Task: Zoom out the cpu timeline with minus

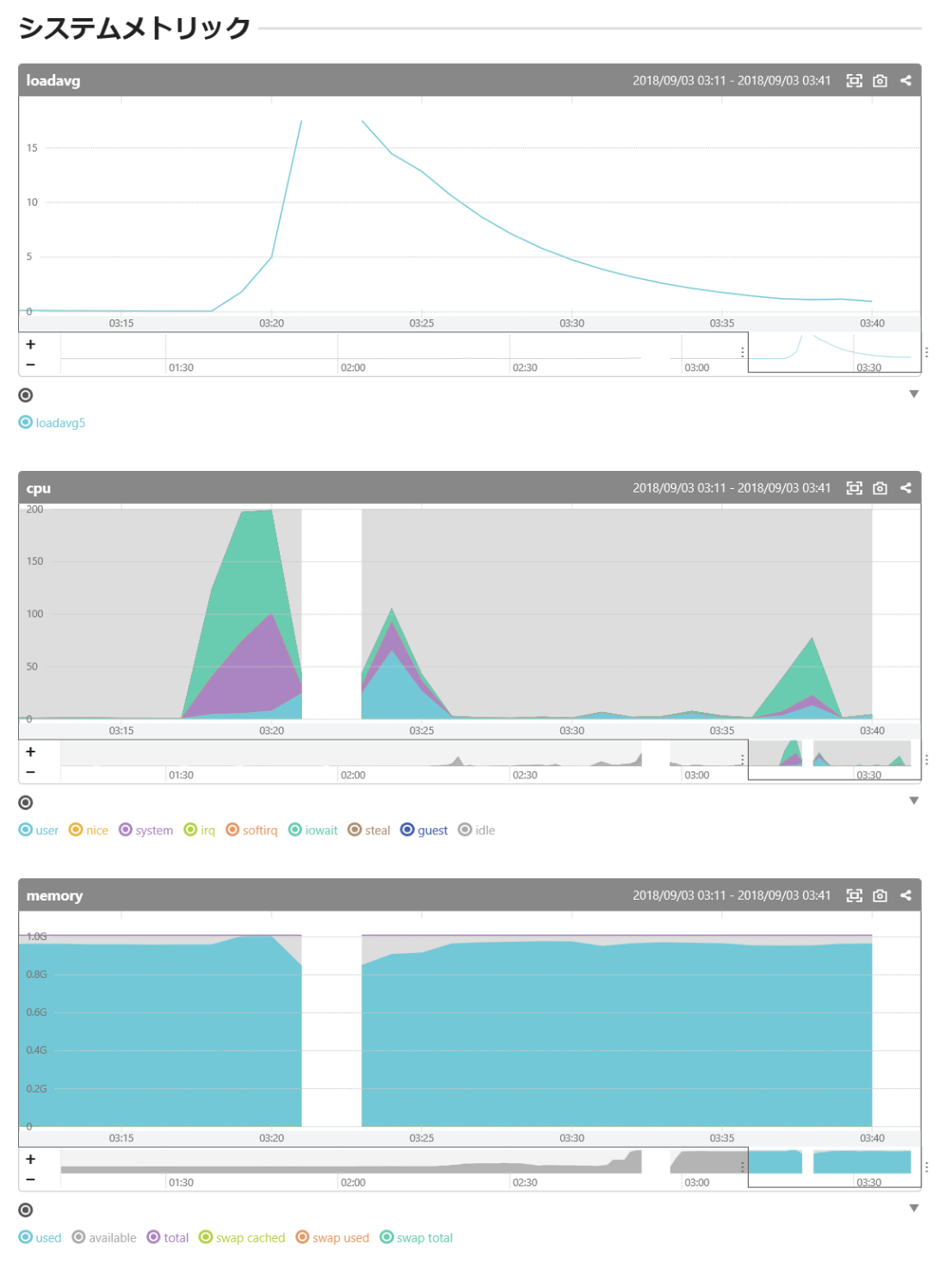Action: click(30, 771)
